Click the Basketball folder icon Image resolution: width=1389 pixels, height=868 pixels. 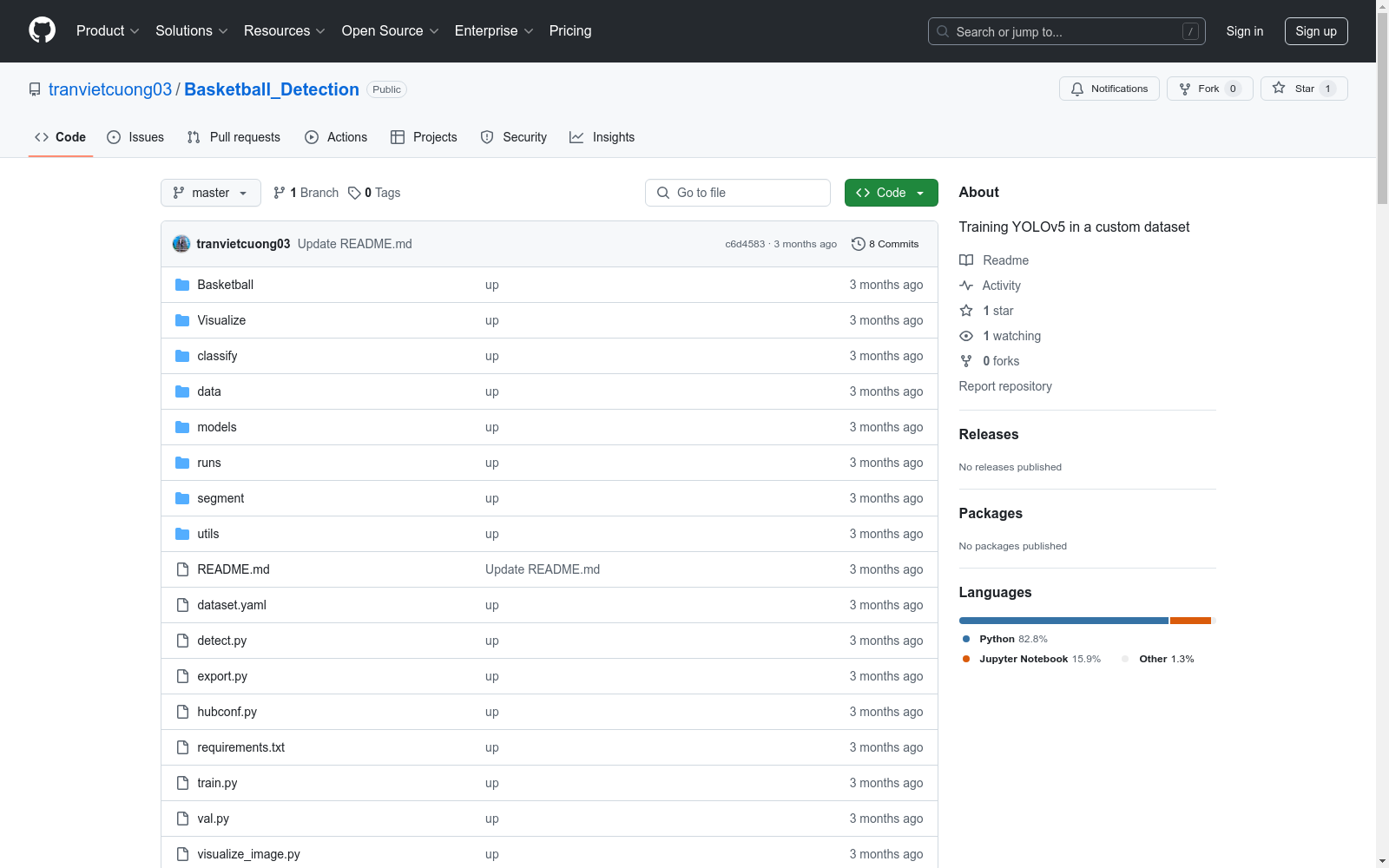[182, 285]
